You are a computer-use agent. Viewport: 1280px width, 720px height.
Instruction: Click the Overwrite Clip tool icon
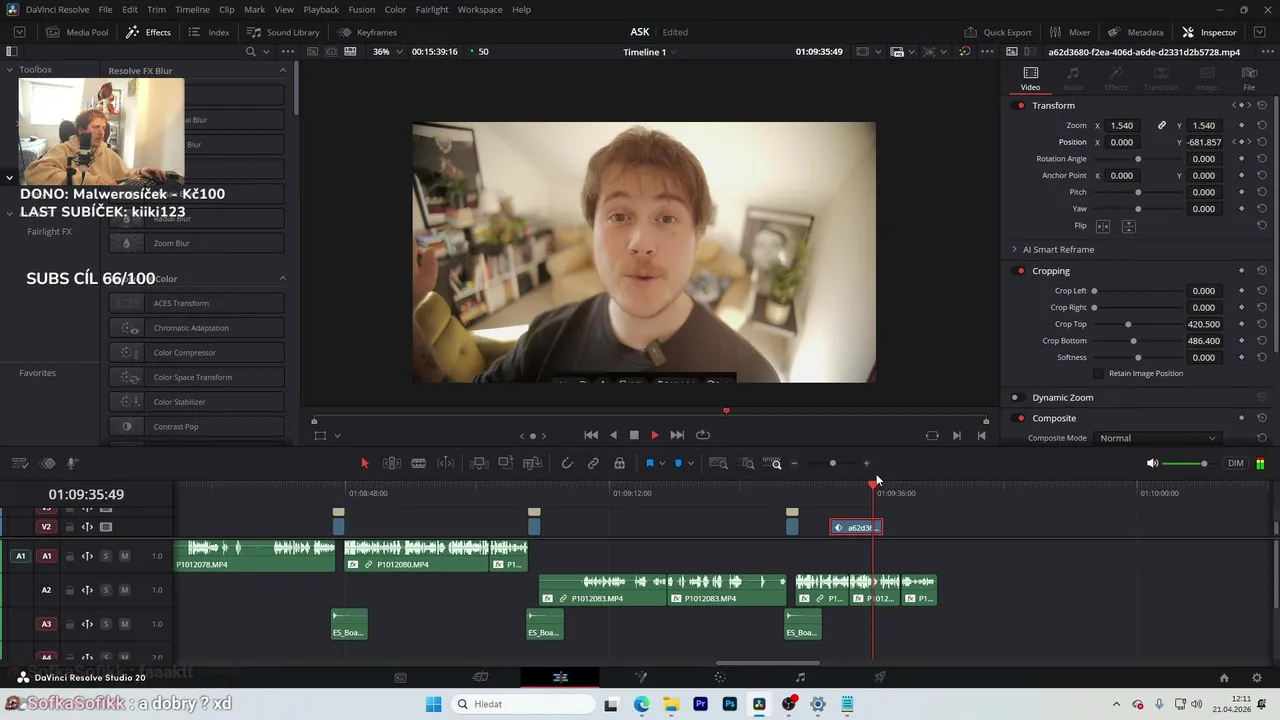(x=506, y=463)
